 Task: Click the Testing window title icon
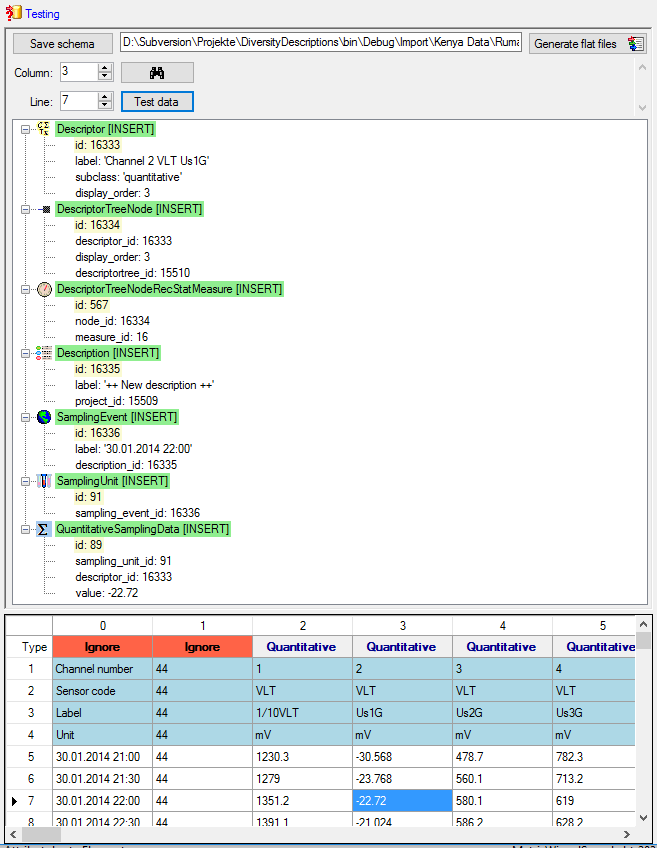14,13
